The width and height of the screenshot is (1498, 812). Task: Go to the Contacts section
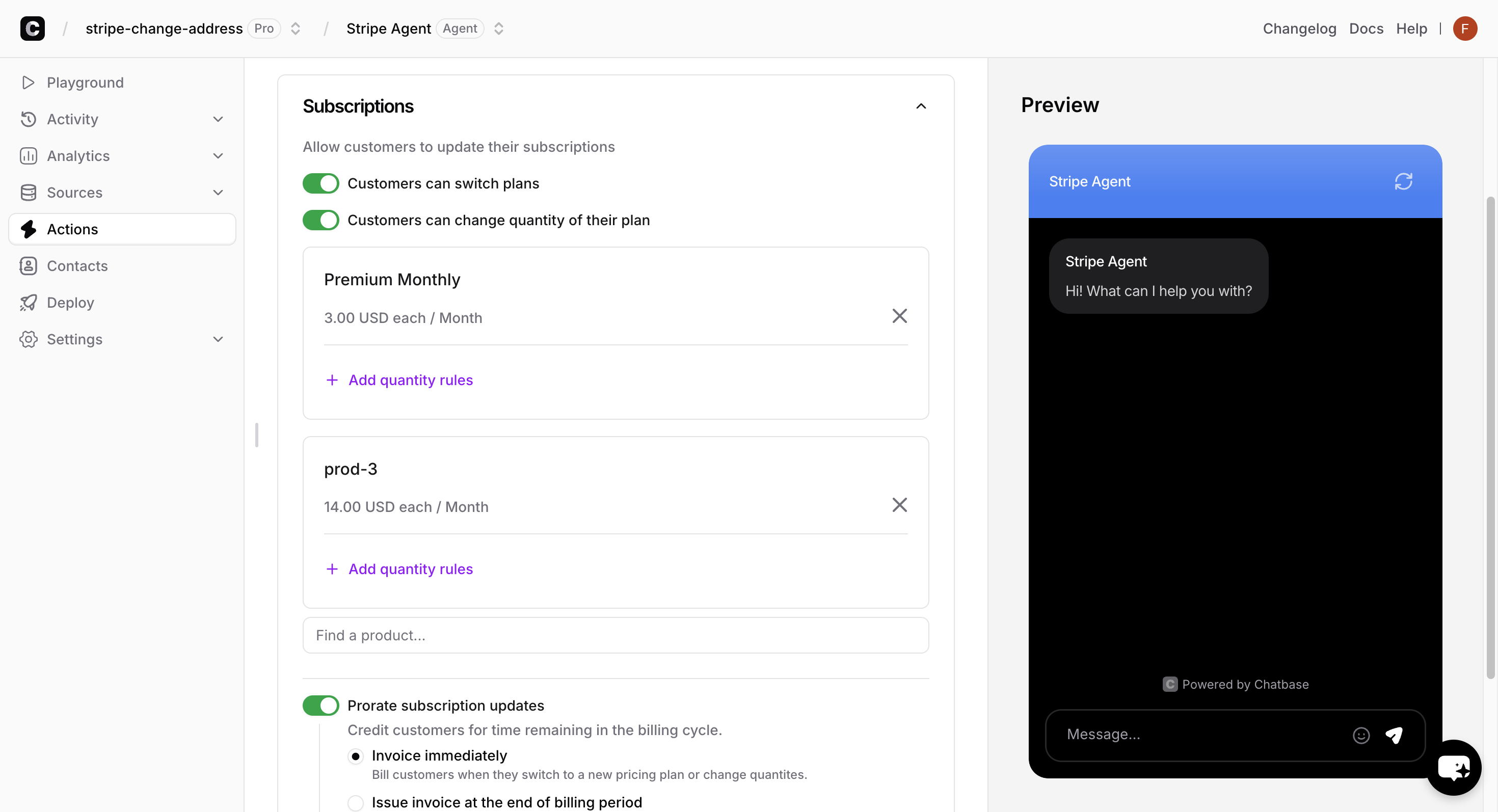(x=77, y=265)
